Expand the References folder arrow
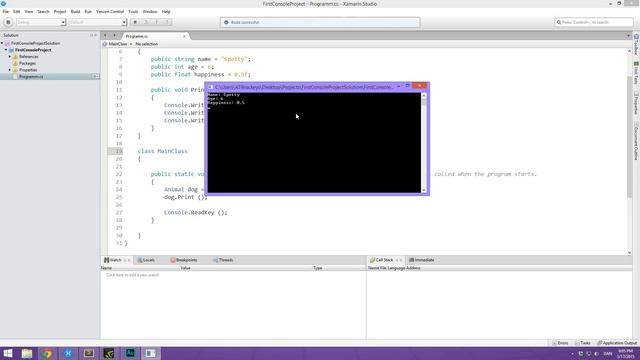The width and height of the screenshot is (640, 360). point(10,57)
